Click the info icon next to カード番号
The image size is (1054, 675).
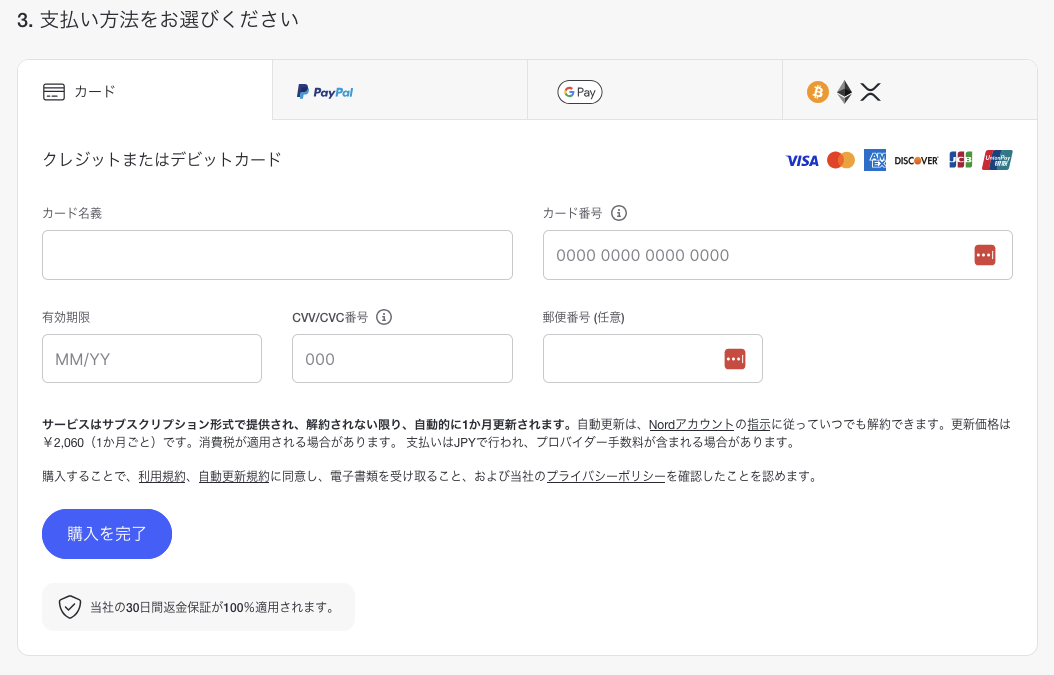pos(619,213)
